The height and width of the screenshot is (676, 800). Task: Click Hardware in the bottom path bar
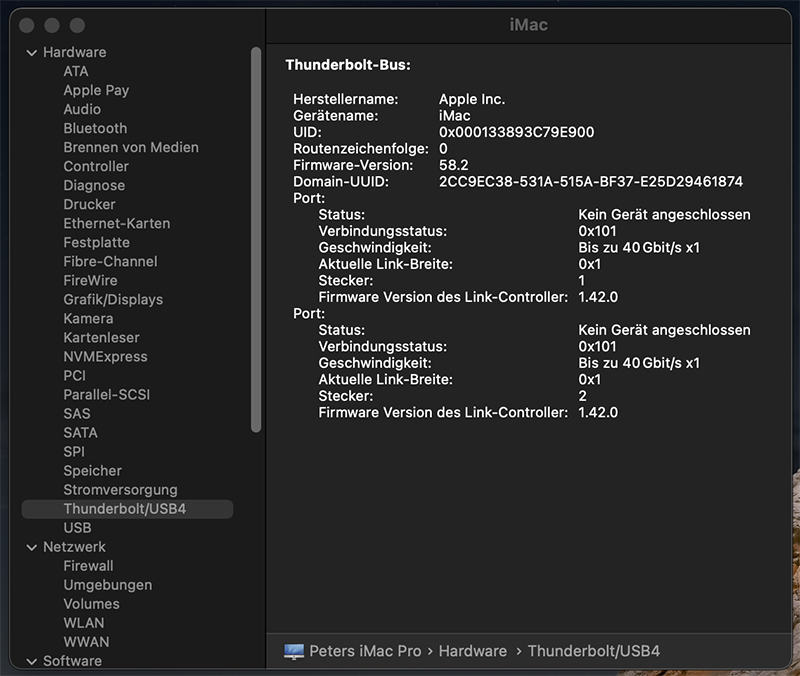coord(472,651)
